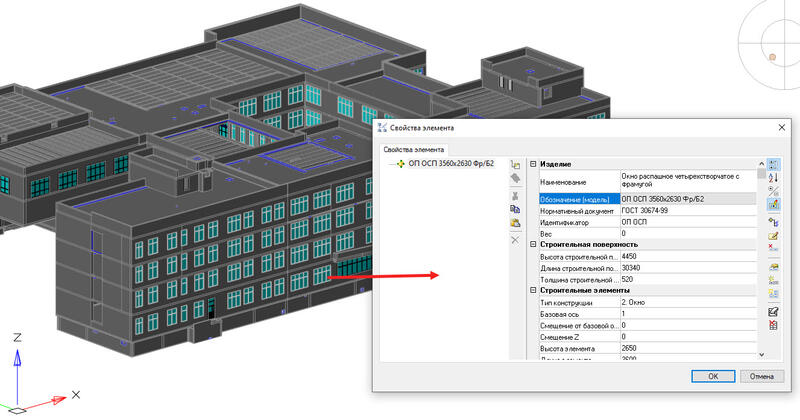Close the Свойства элемента dialog

(780, 127)
